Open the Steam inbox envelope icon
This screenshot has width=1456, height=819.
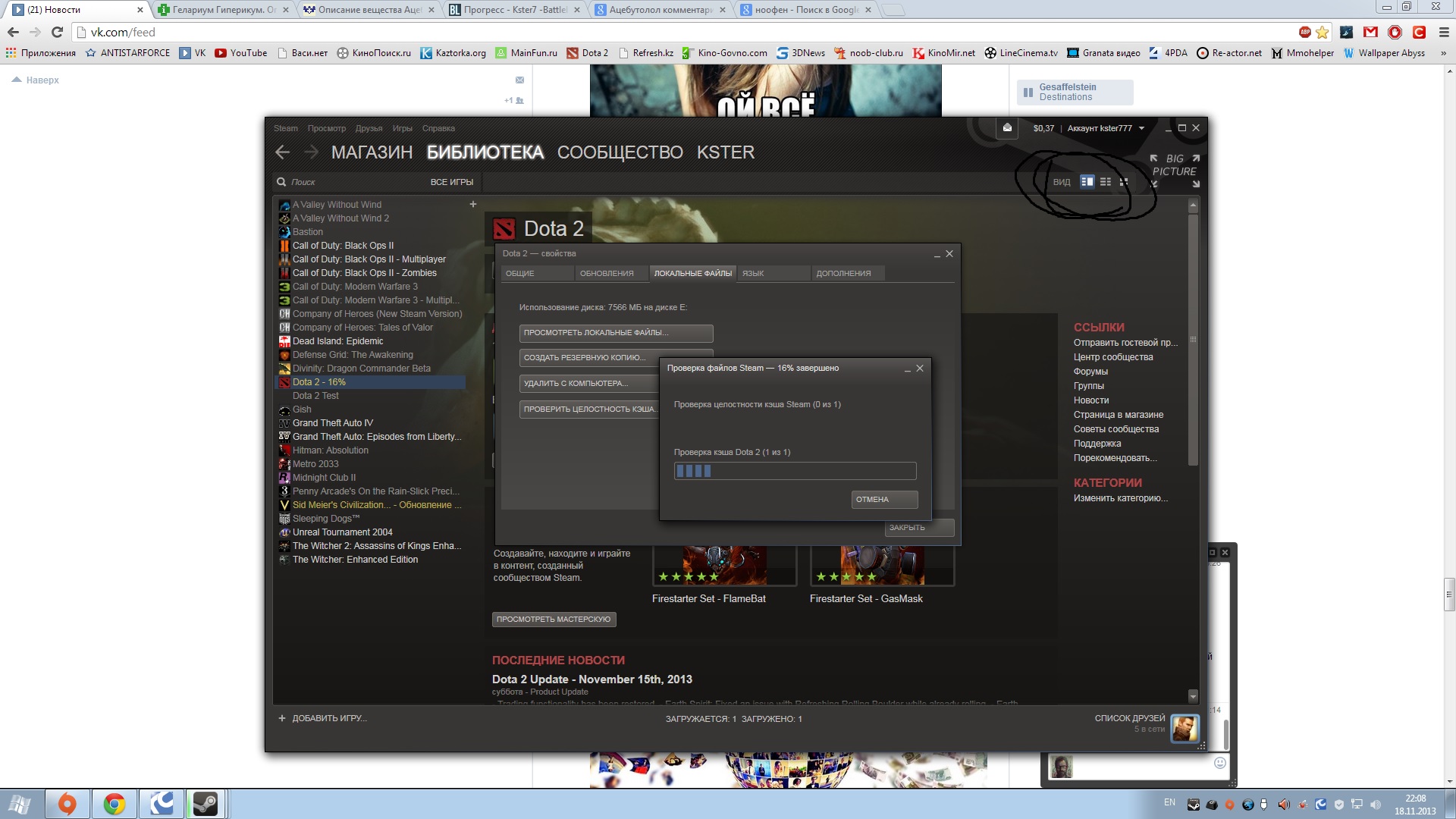point(1007,127)
